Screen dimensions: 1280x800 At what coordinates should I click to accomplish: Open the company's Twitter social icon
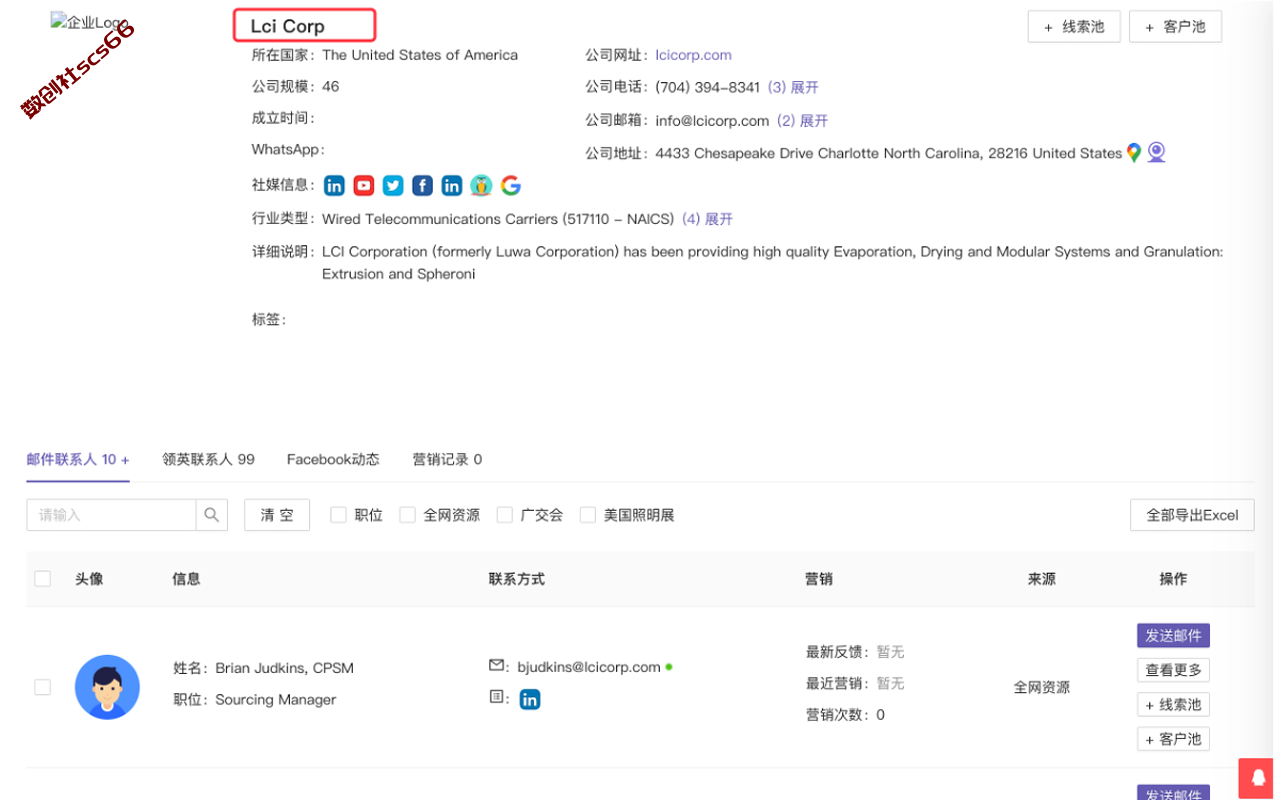click(393, 186)
